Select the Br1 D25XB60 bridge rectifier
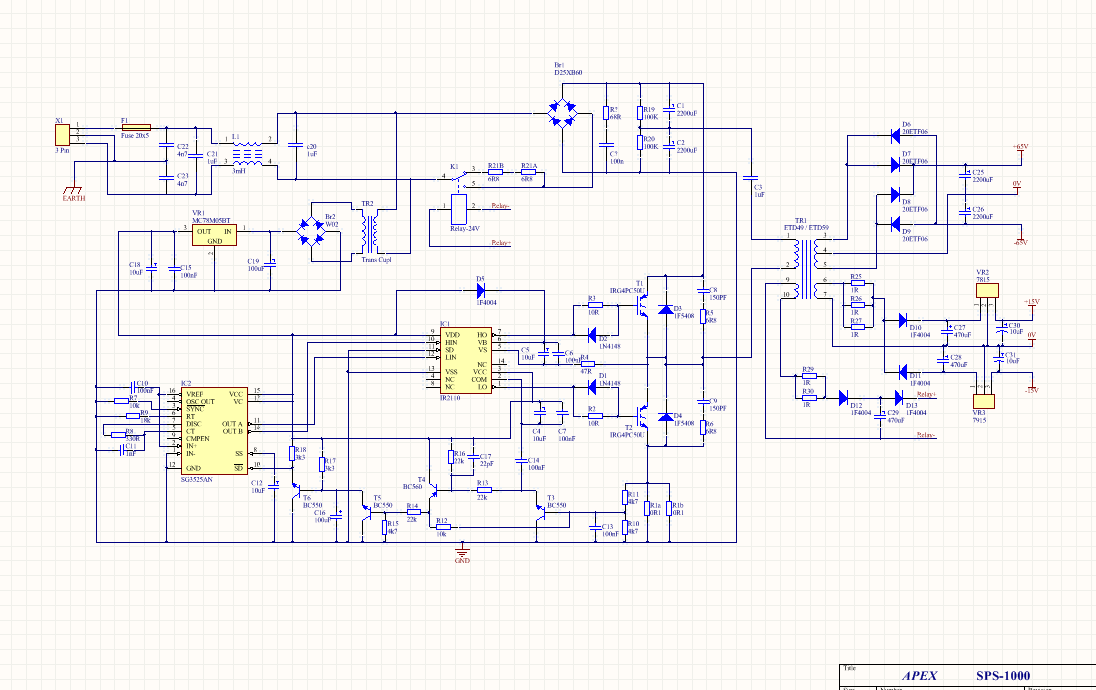The width and height of the screenshot is (1096, 690). (x=563, y=113)
